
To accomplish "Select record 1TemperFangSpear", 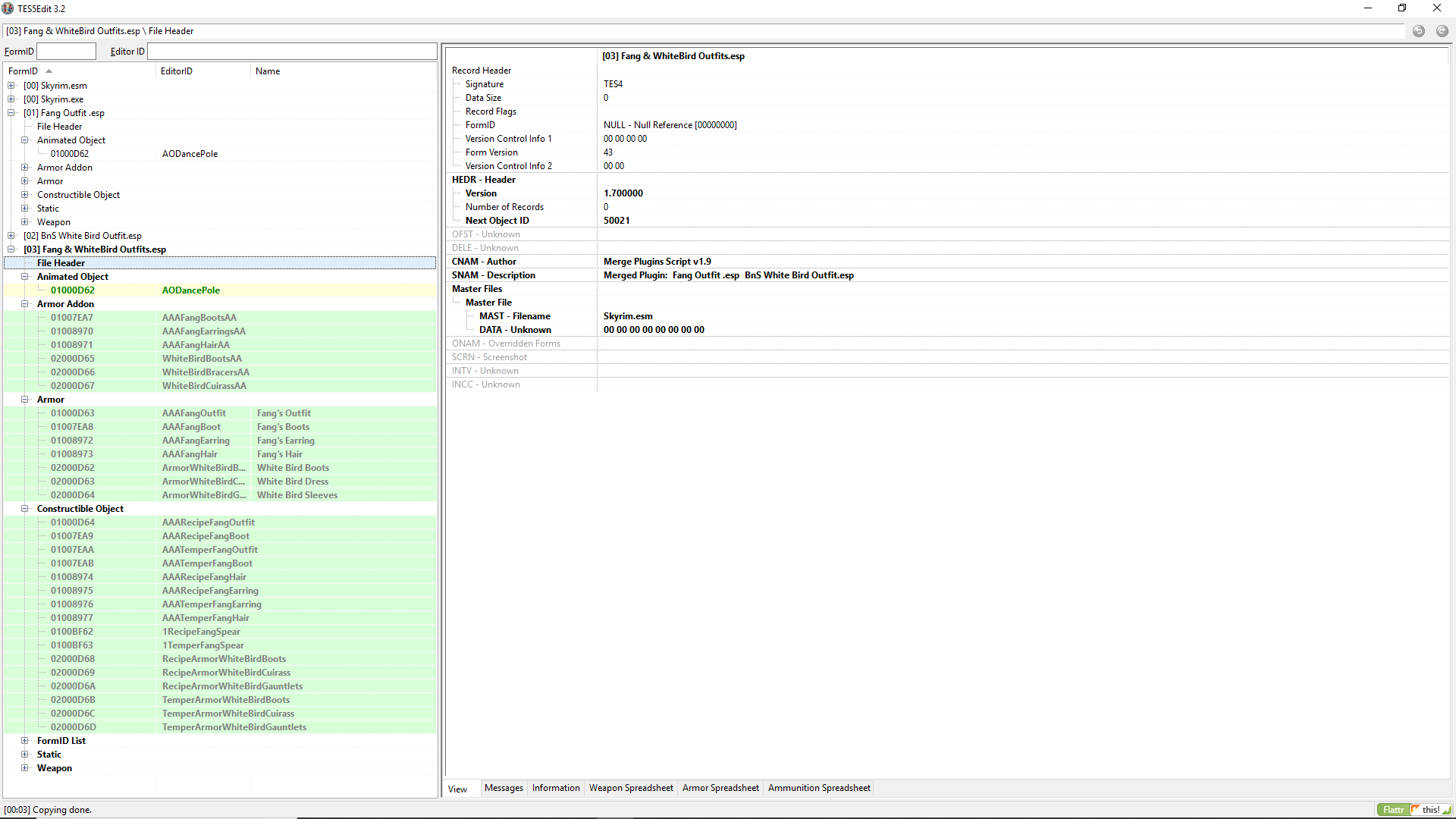I will pyautogui.click(x=220, y=645).
